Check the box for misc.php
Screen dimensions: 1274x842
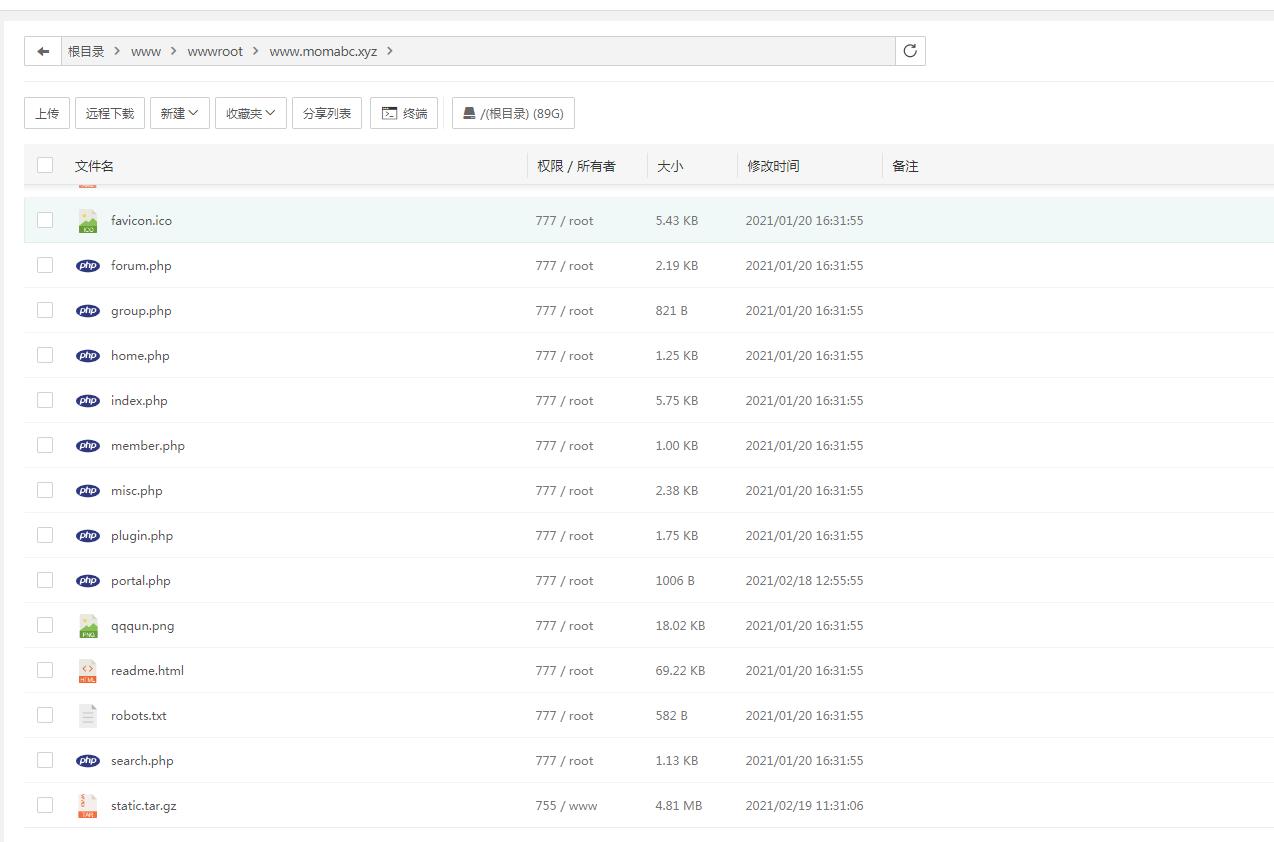point(45,490)
